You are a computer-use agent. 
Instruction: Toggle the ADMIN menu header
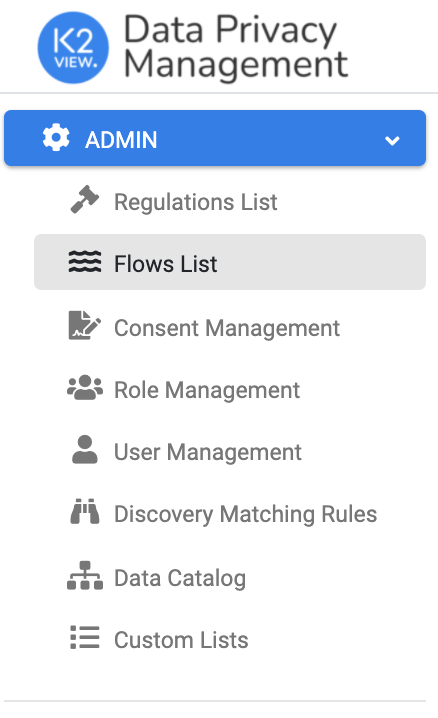click(x=215, y=138)
